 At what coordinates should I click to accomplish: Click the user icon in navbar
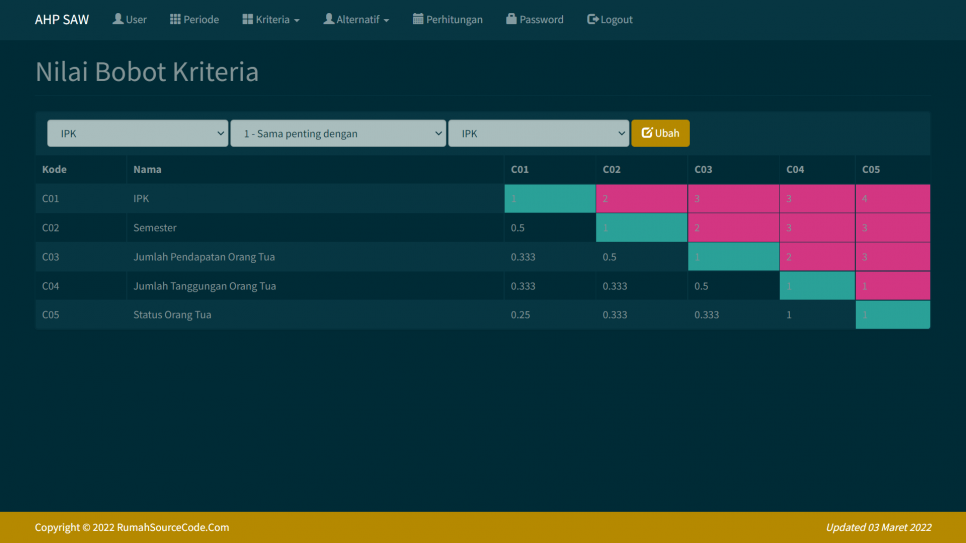[118, 19]
